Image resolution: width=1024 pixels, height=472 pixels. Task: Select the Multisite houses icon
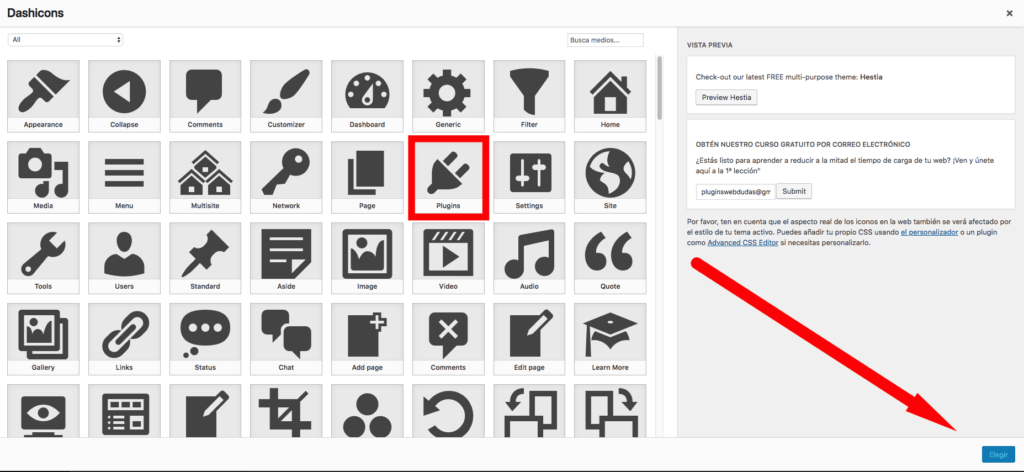[x=205, y=177]
